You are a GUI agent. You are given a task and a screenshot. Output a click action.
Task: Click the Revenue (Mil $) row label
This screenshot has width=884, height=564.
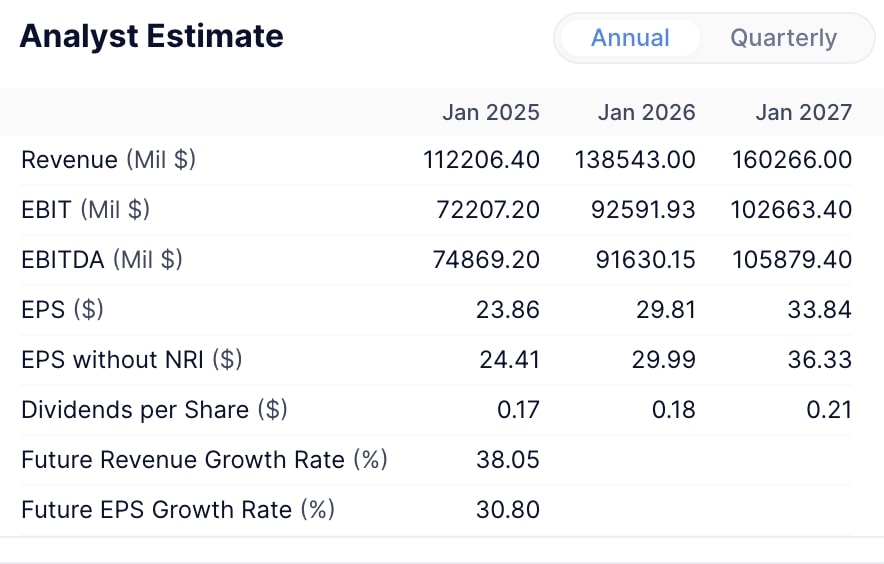108,160
